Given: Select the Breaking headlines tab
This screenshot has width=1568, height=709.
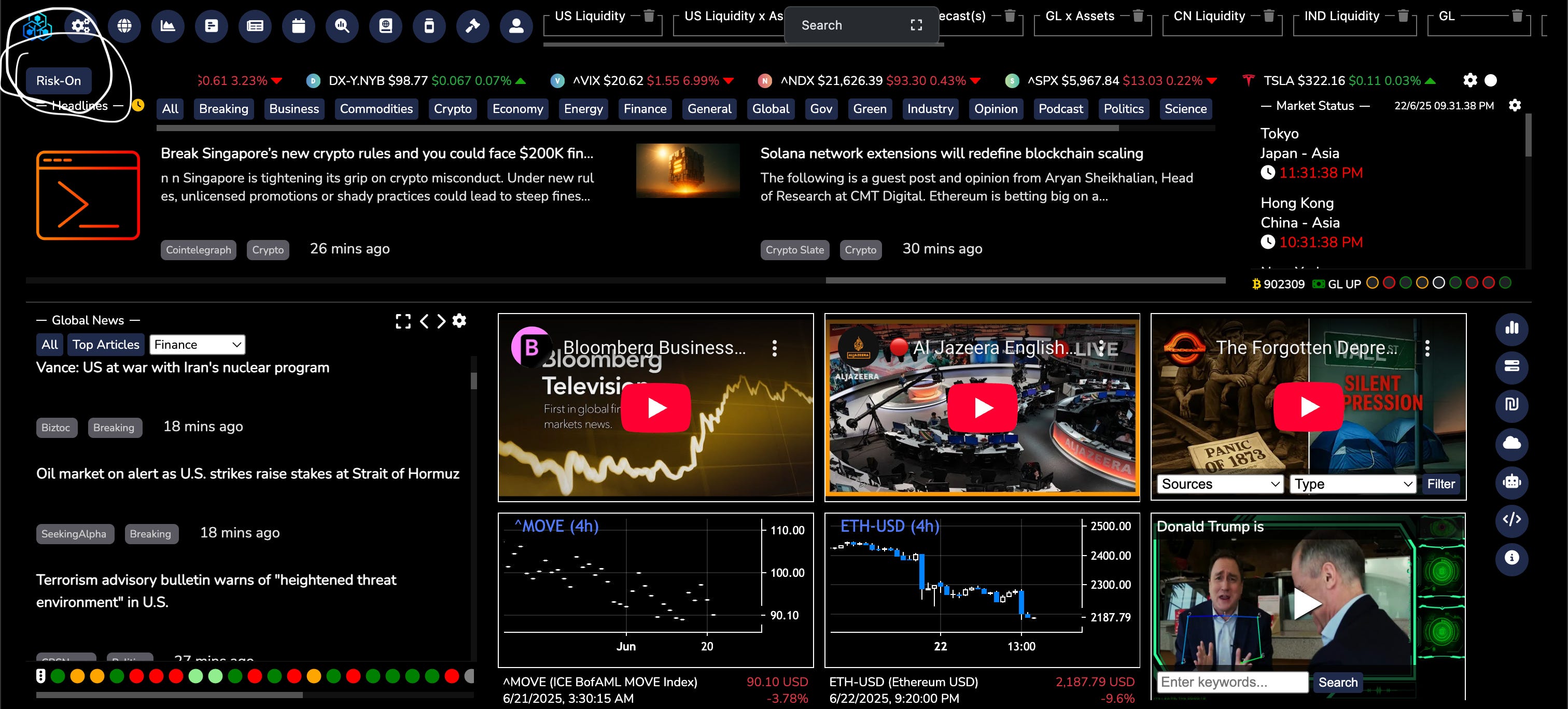Looking at the screenshot, I should click(223, 109).
